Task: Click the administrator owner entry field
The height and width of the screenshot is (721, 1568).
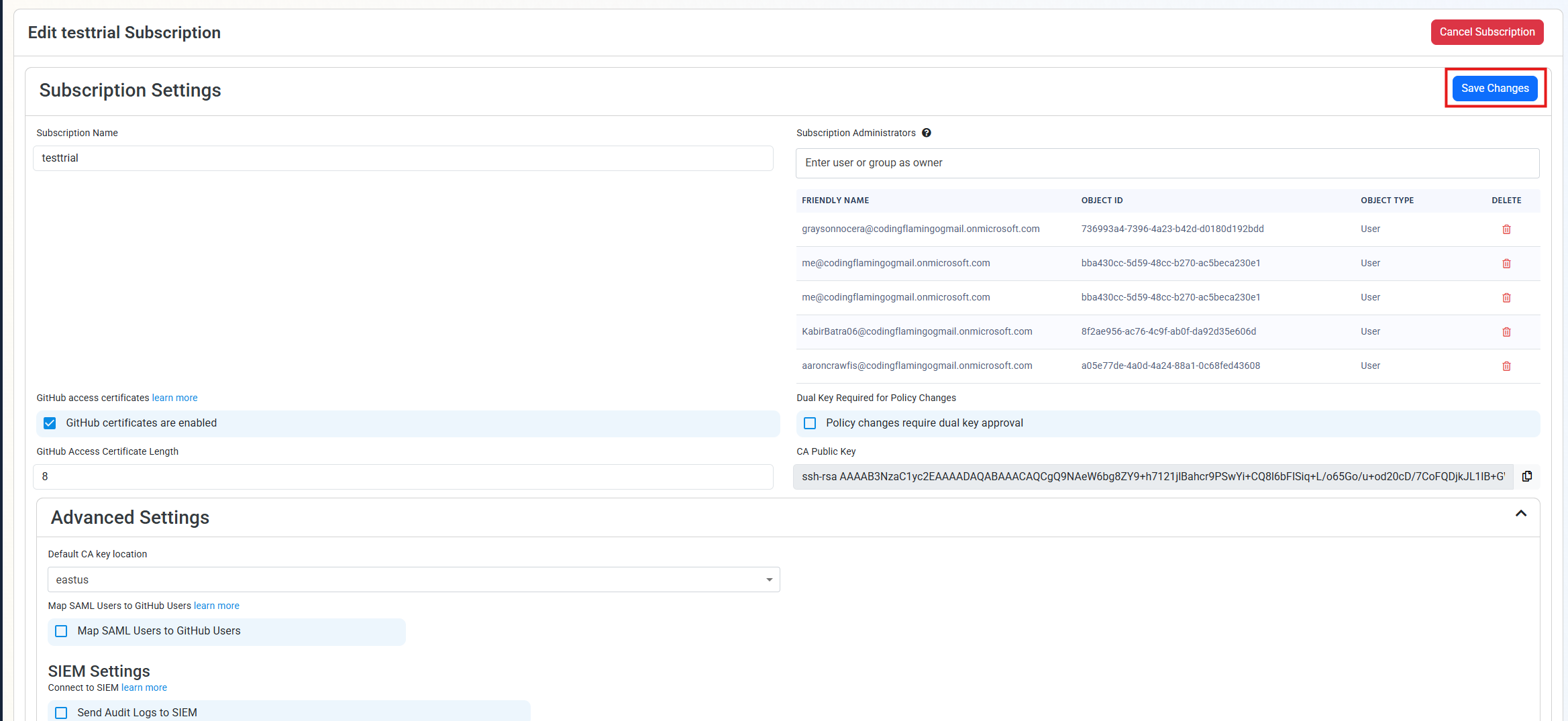Action: pyautogui.click(x=1167, y=163)
